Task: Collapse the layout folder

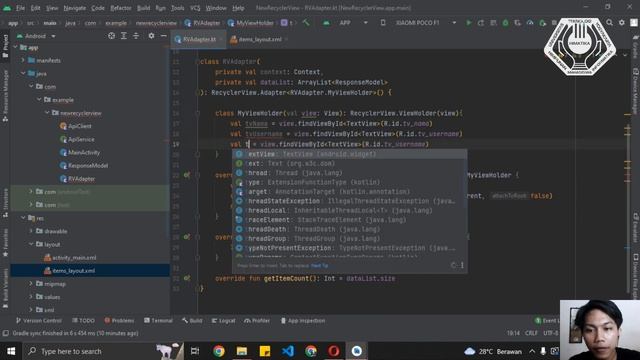Action: tap(31, 244)
